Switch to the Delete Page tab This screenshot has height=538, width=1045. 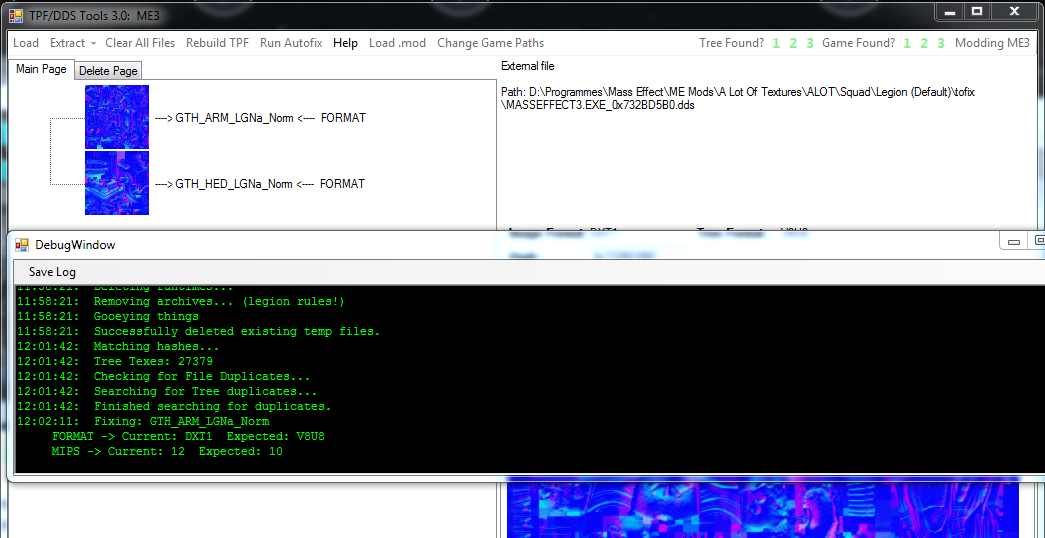coord(108,71)
